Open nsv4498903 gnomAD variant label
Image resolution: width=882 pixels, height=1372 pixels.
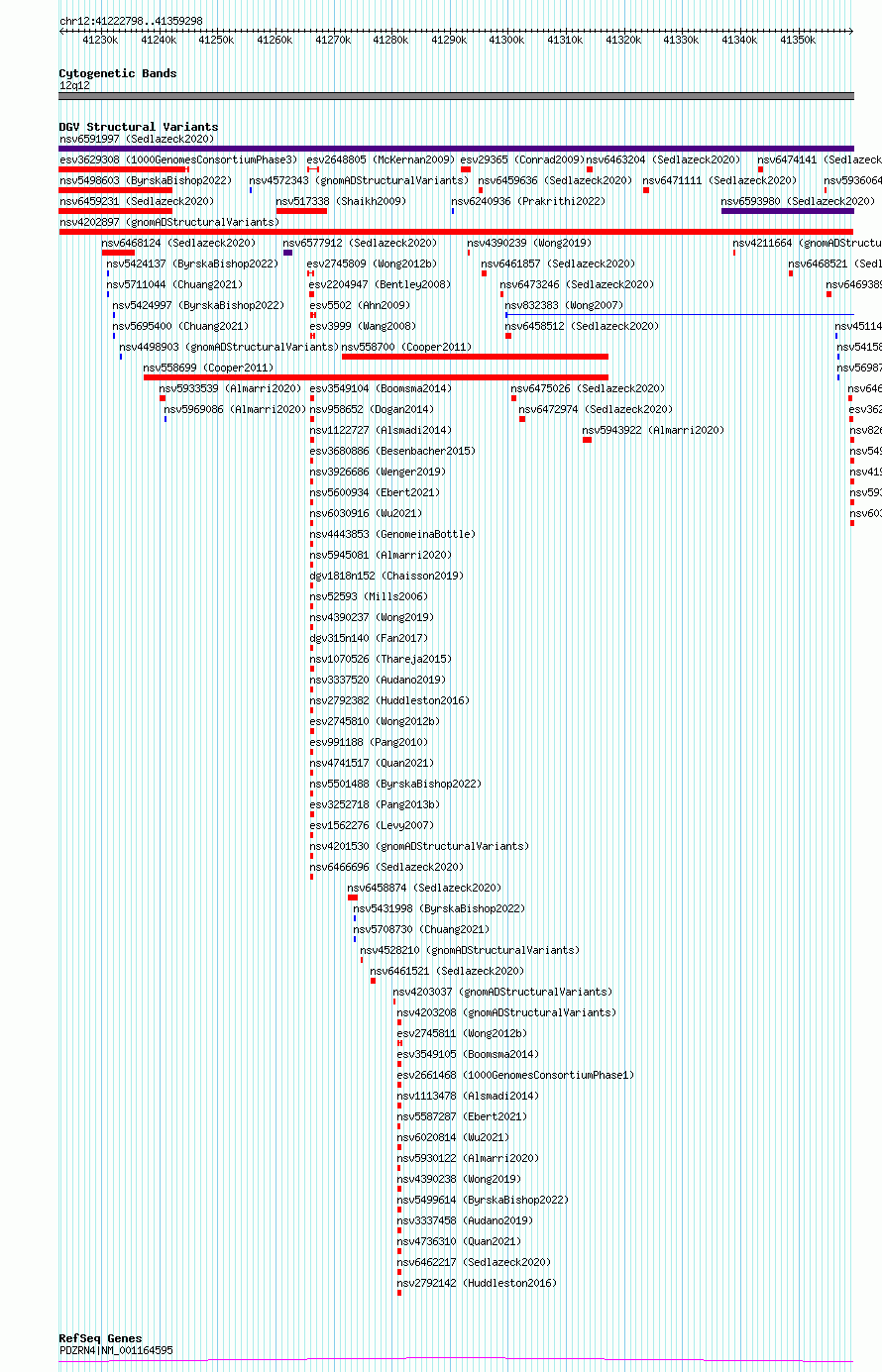[229, 347]
